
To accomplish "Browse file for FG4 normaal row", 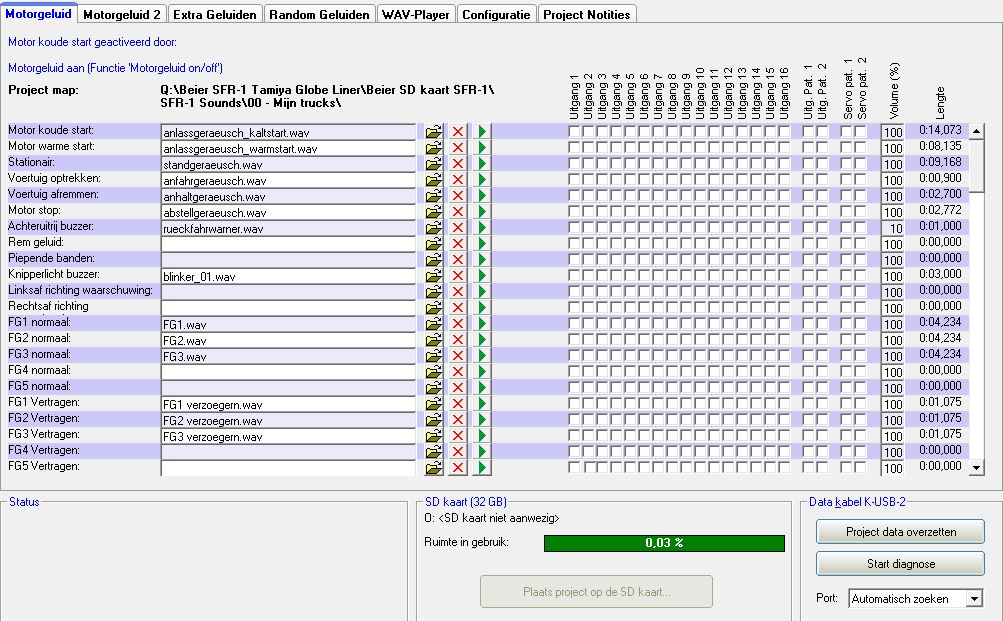I will [434, 372].
